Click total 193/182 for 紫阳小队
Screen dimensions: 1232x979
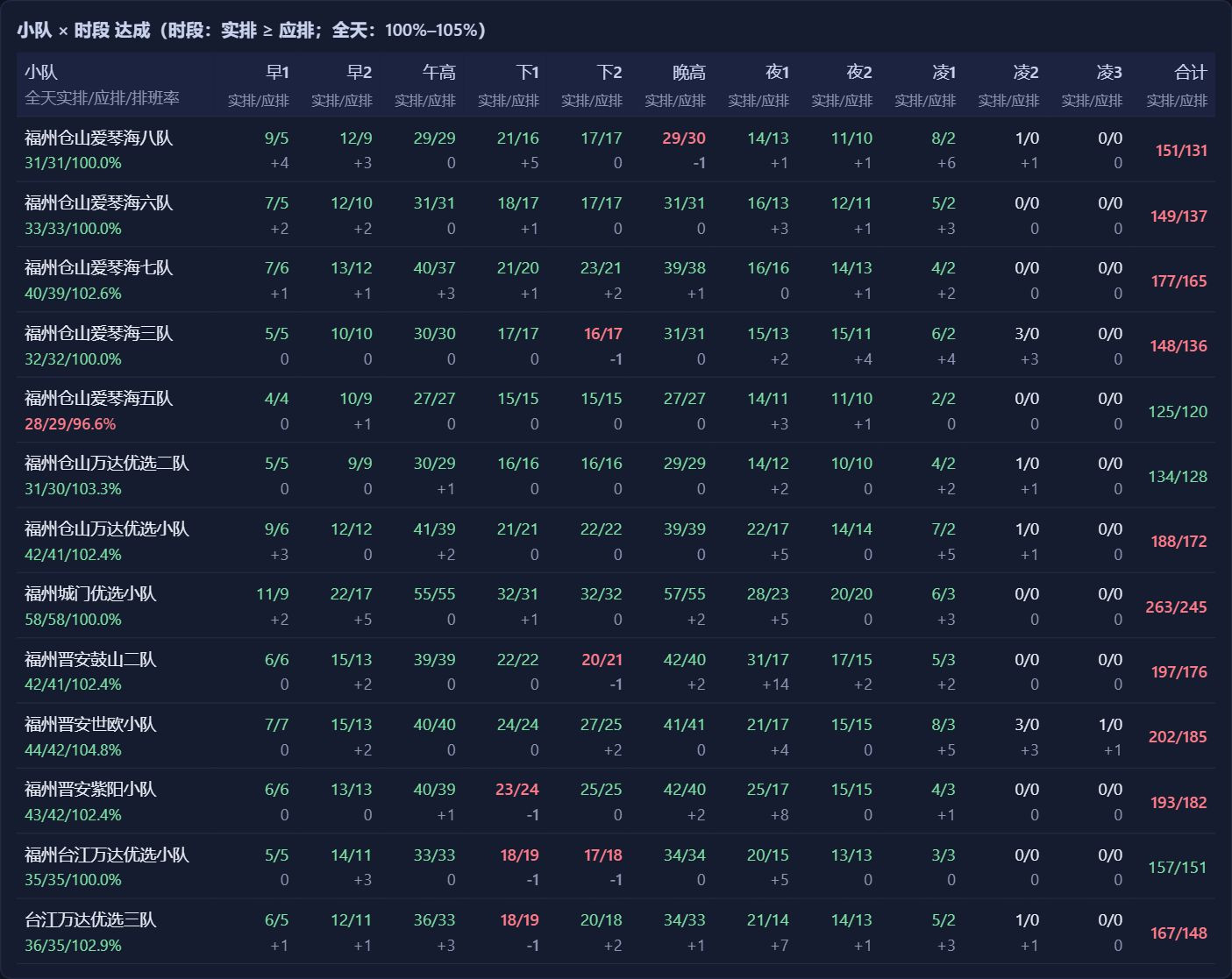[1179, 803]
